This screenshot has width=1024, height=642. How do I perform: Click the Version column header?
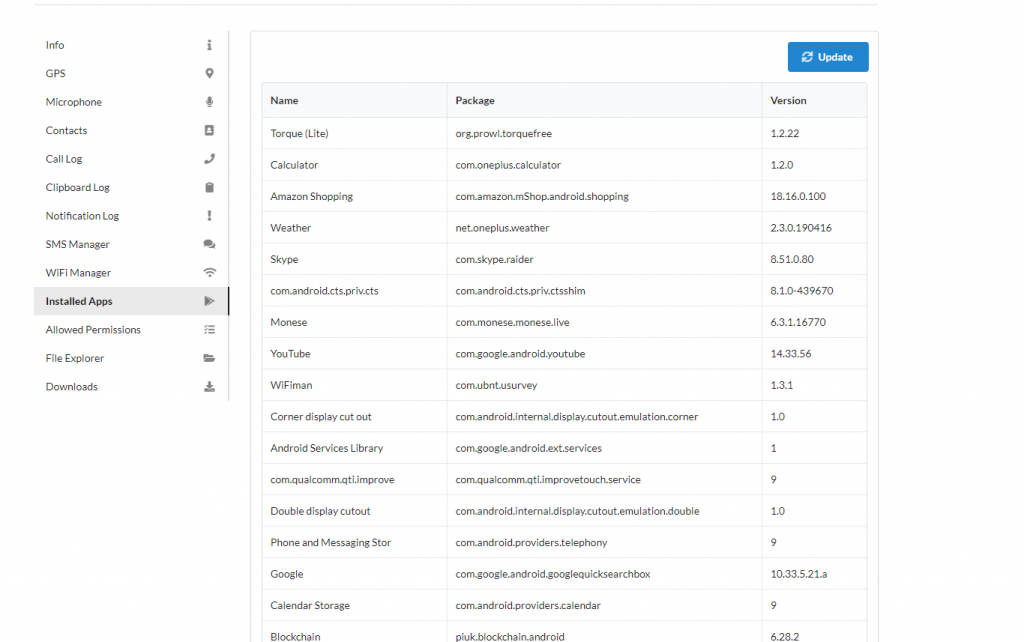[788, 101]
